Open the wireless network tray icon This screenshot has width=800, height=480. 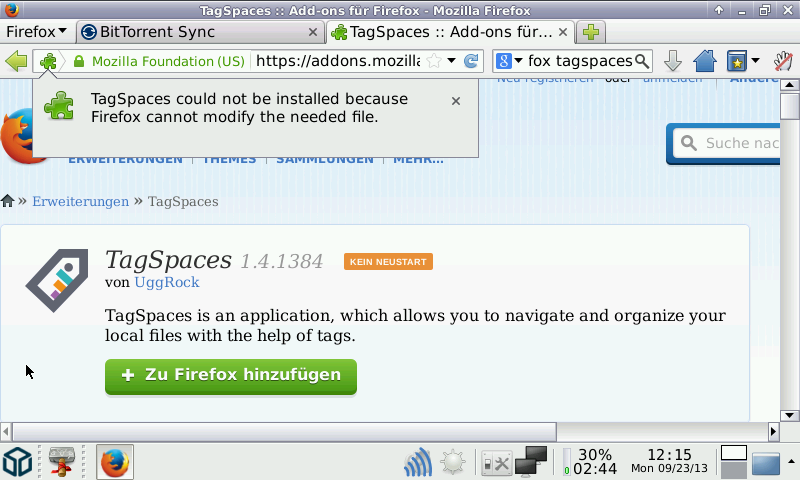tap(418, 462)
